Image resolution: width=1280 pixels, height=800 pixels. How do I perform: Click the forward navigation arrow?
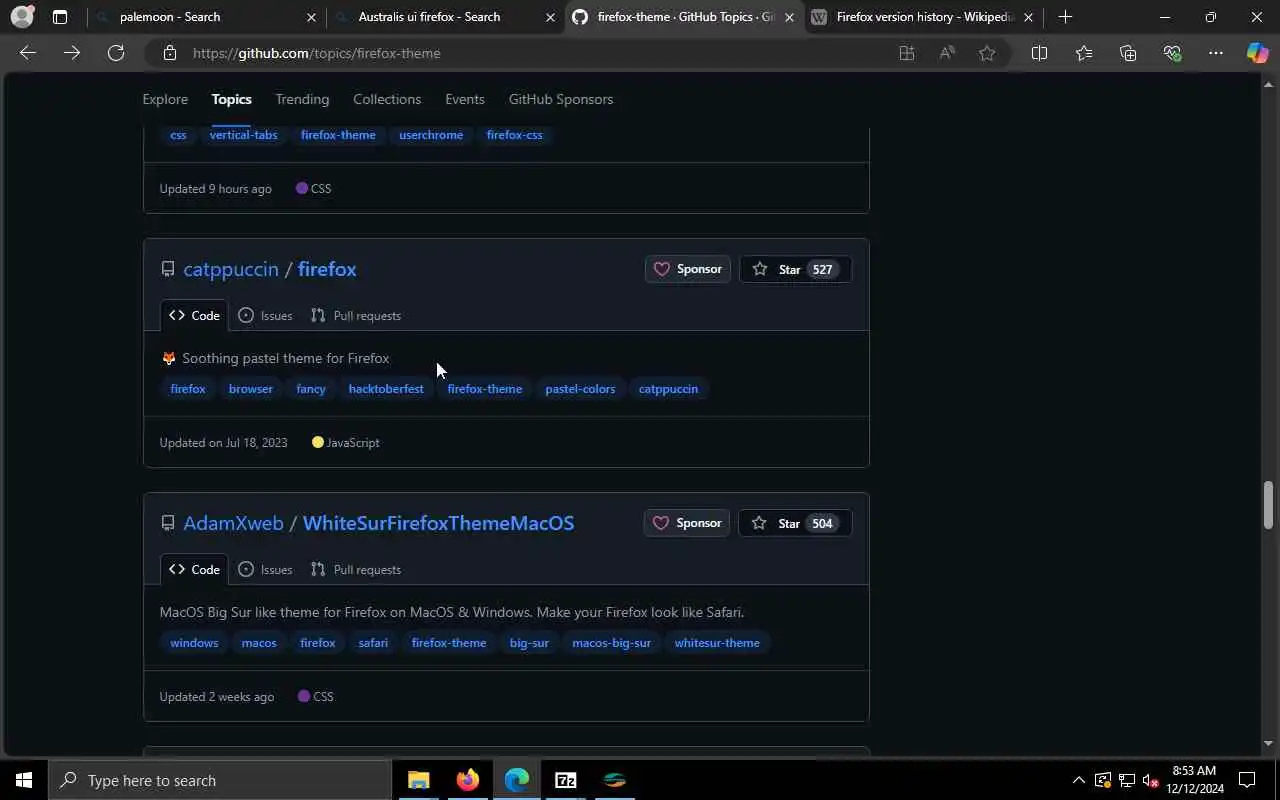coord(72,53)
